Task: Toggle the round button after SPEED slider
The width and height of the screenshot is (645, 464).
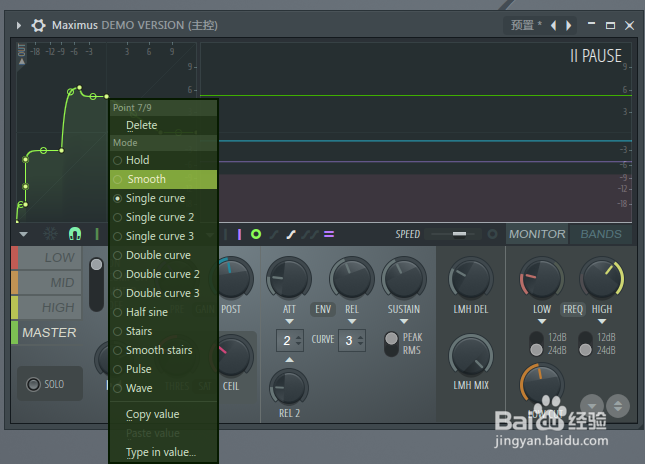Action: pos(492,234)
